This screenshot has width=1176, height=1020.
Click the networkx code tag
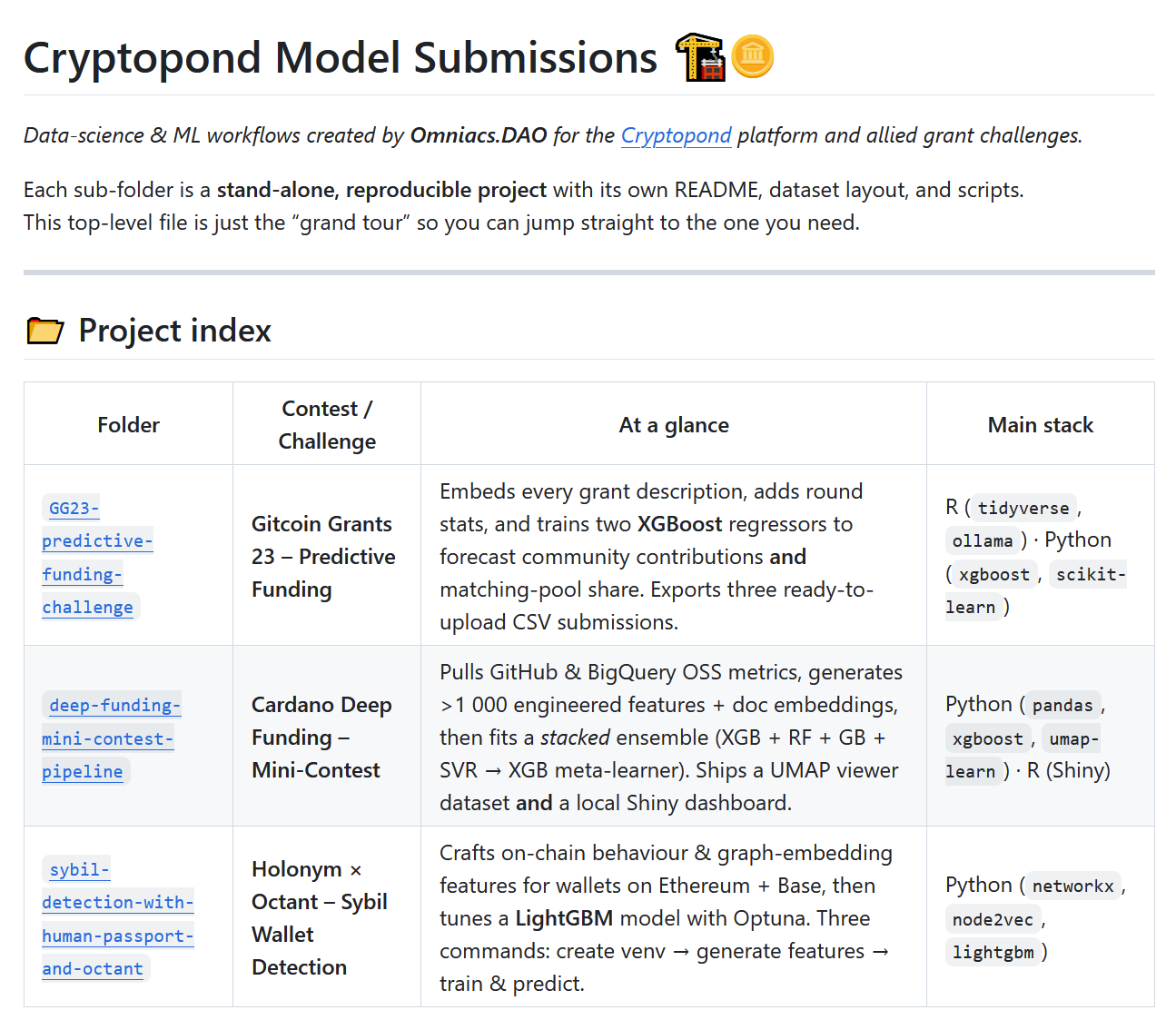(x=1072, y=886)
